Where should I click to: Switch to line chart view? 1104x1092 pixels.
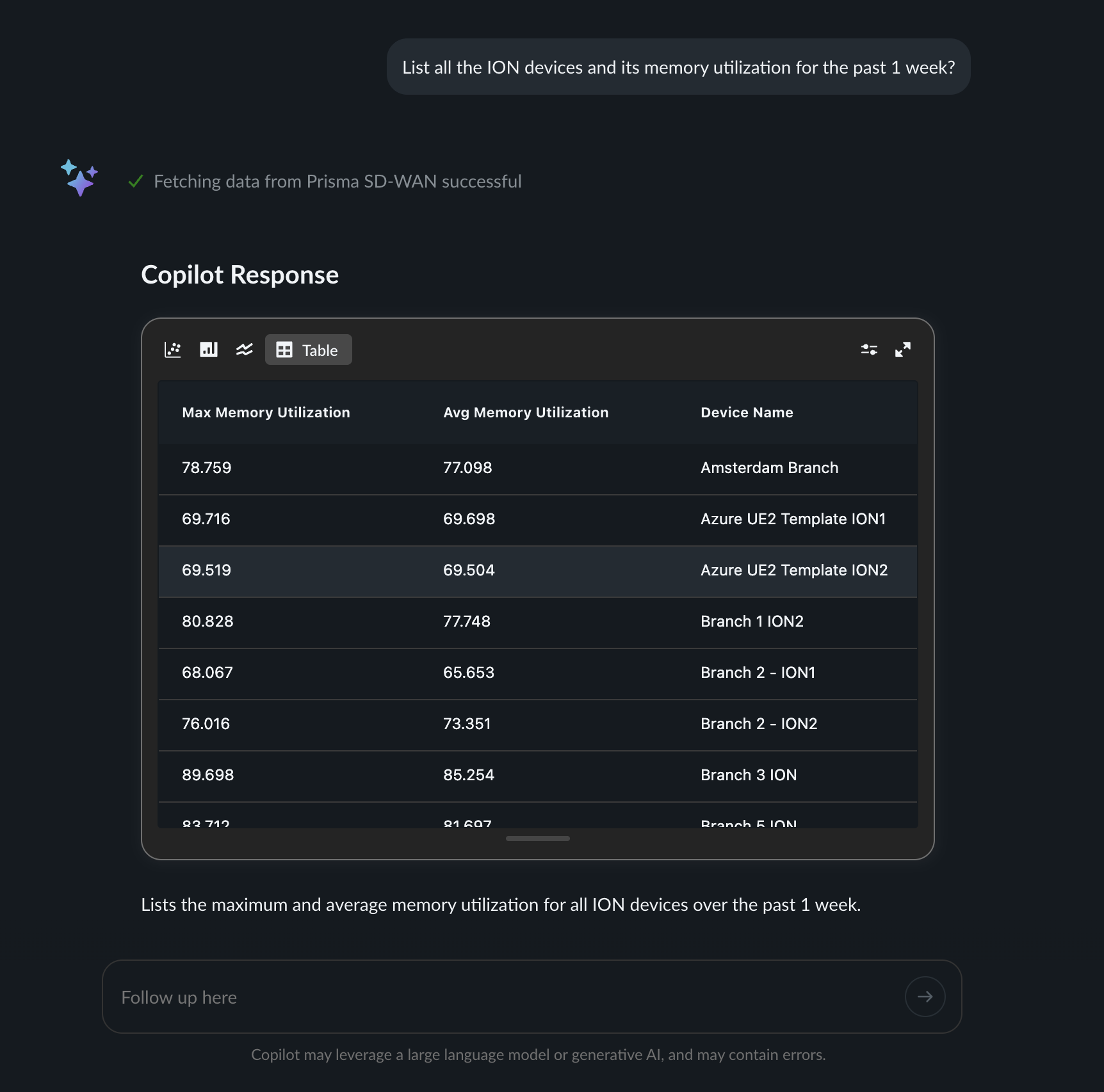[x=244, y=349]
